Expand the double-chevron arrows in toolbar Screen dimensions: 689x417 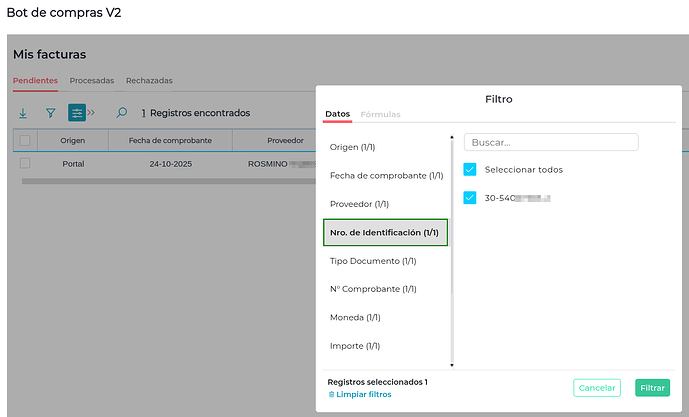[x=92, y=113]
